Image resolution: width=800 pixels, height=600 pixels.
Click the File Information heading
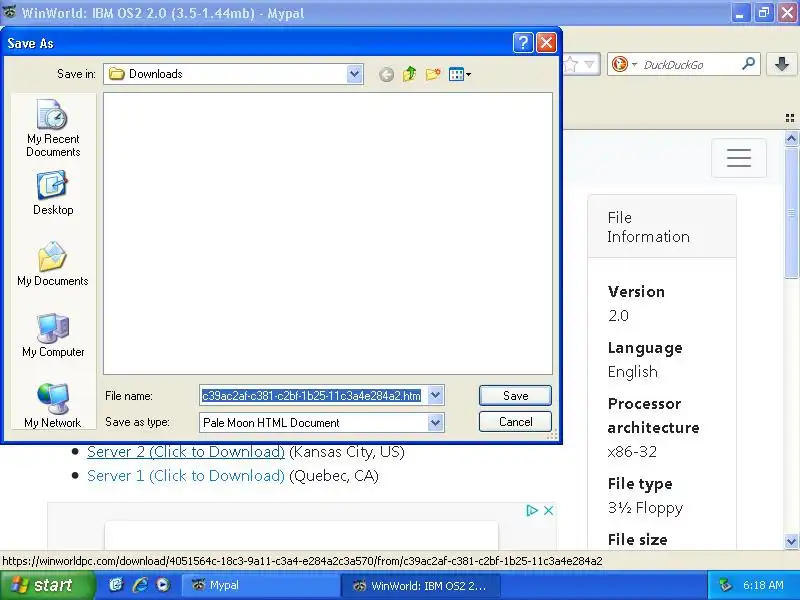[x=648, y=227]
